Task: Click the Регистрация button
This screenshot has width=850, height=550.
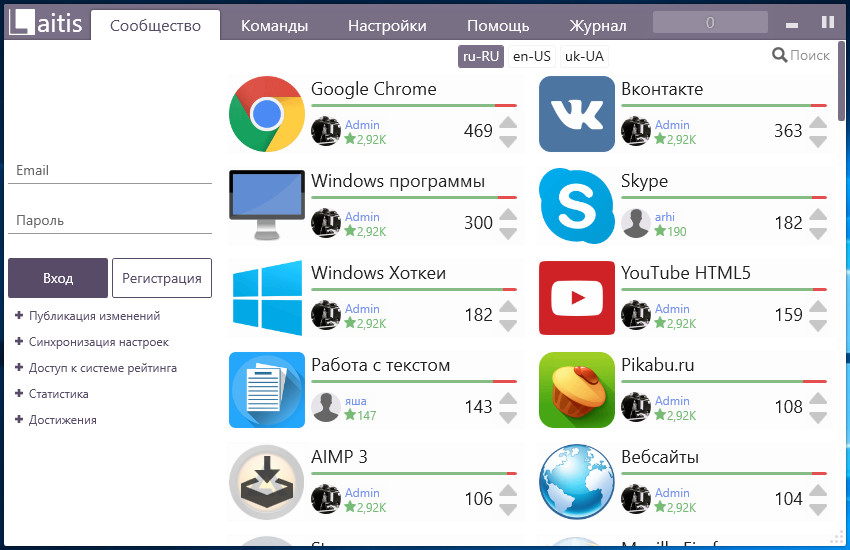Action: tap(162, 278)
